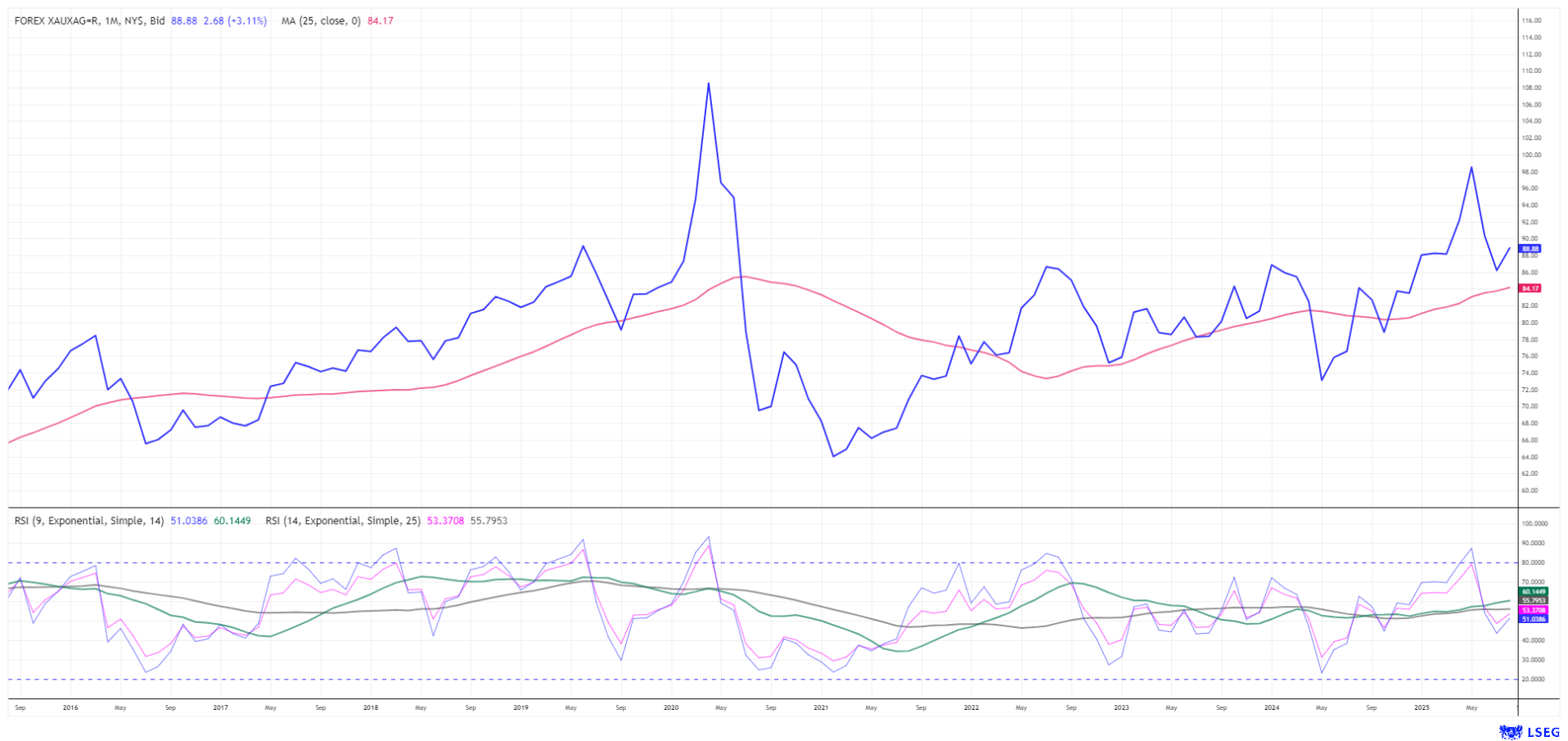Click the magenta 53.3708 RSI axis tag

[1534, 610]
